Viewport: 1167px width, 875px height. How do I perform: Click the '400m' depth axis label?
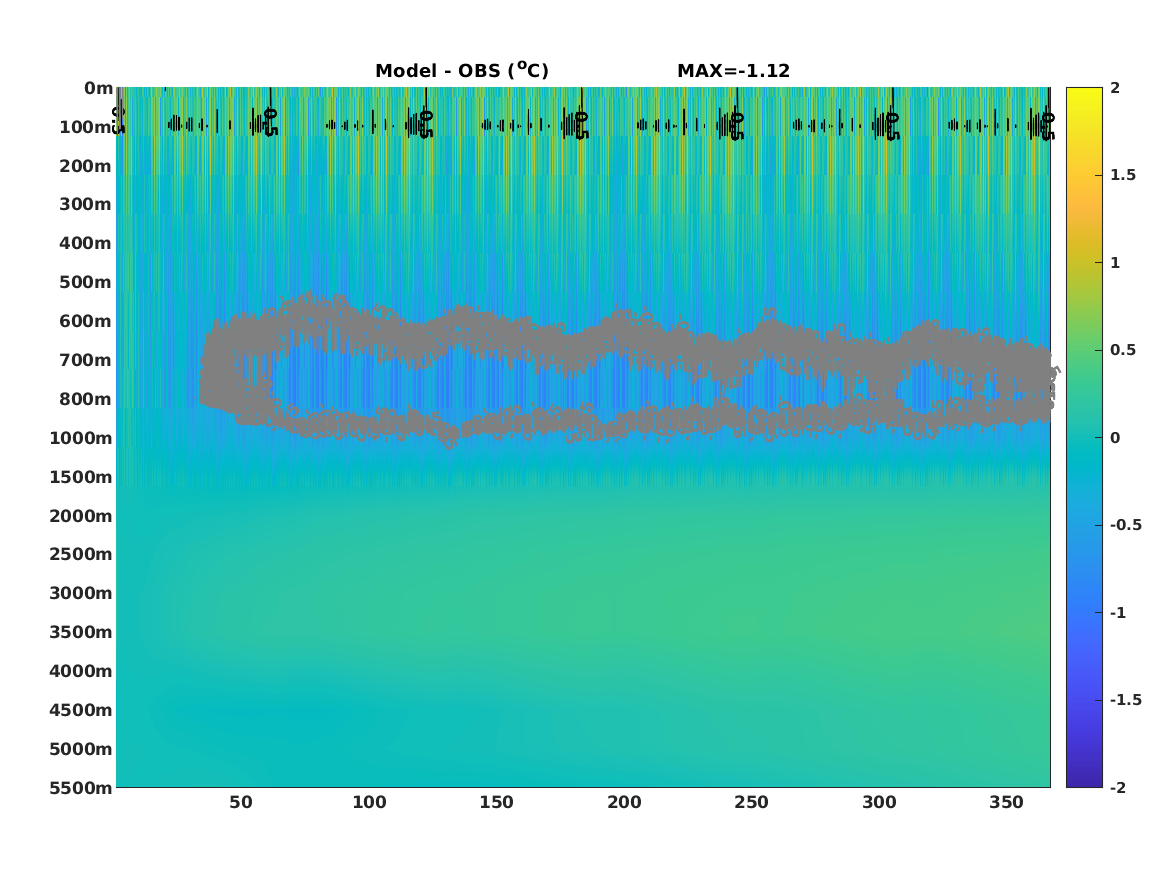coord(86,243)
